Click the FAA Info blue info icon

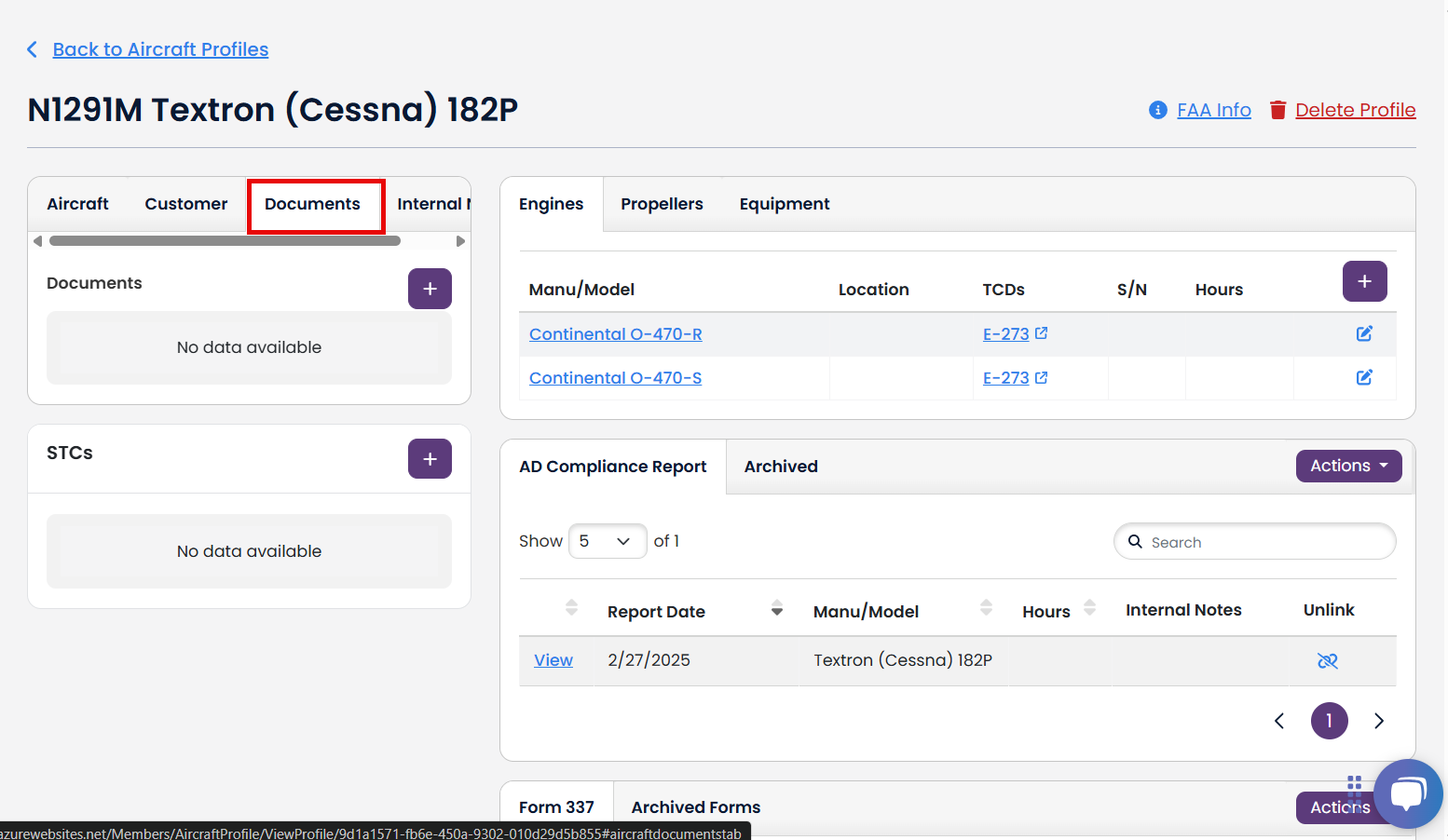(1158, 110)
